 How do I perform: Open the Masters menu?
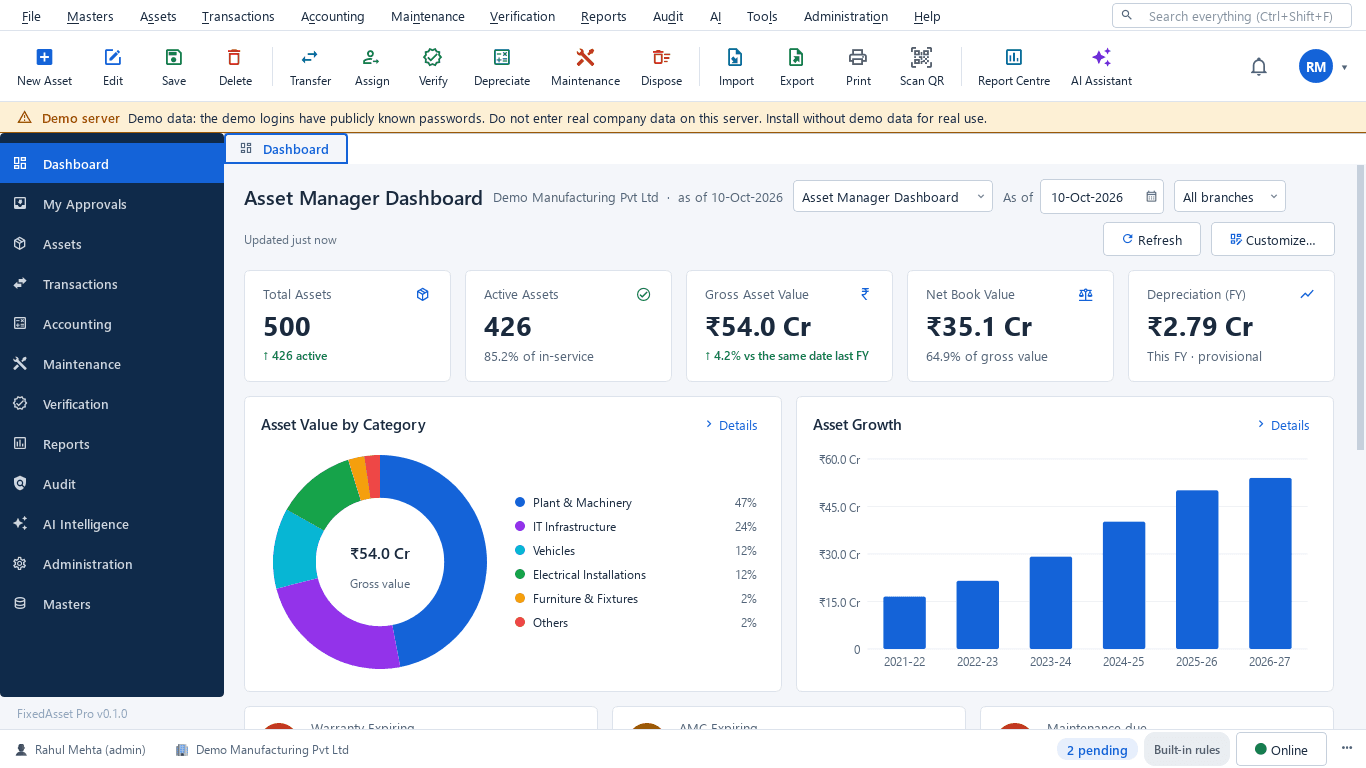pos(90,16)
